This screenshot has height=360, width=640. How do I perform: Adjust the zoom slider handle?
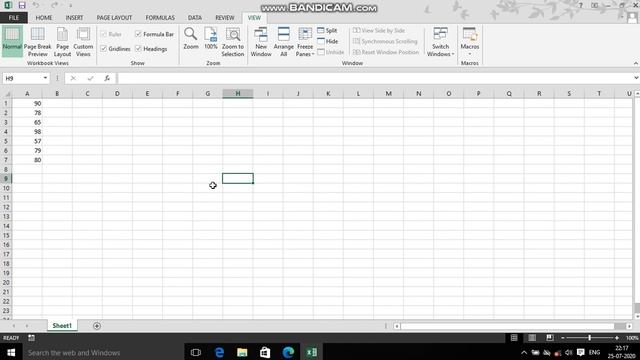(589, 338)
